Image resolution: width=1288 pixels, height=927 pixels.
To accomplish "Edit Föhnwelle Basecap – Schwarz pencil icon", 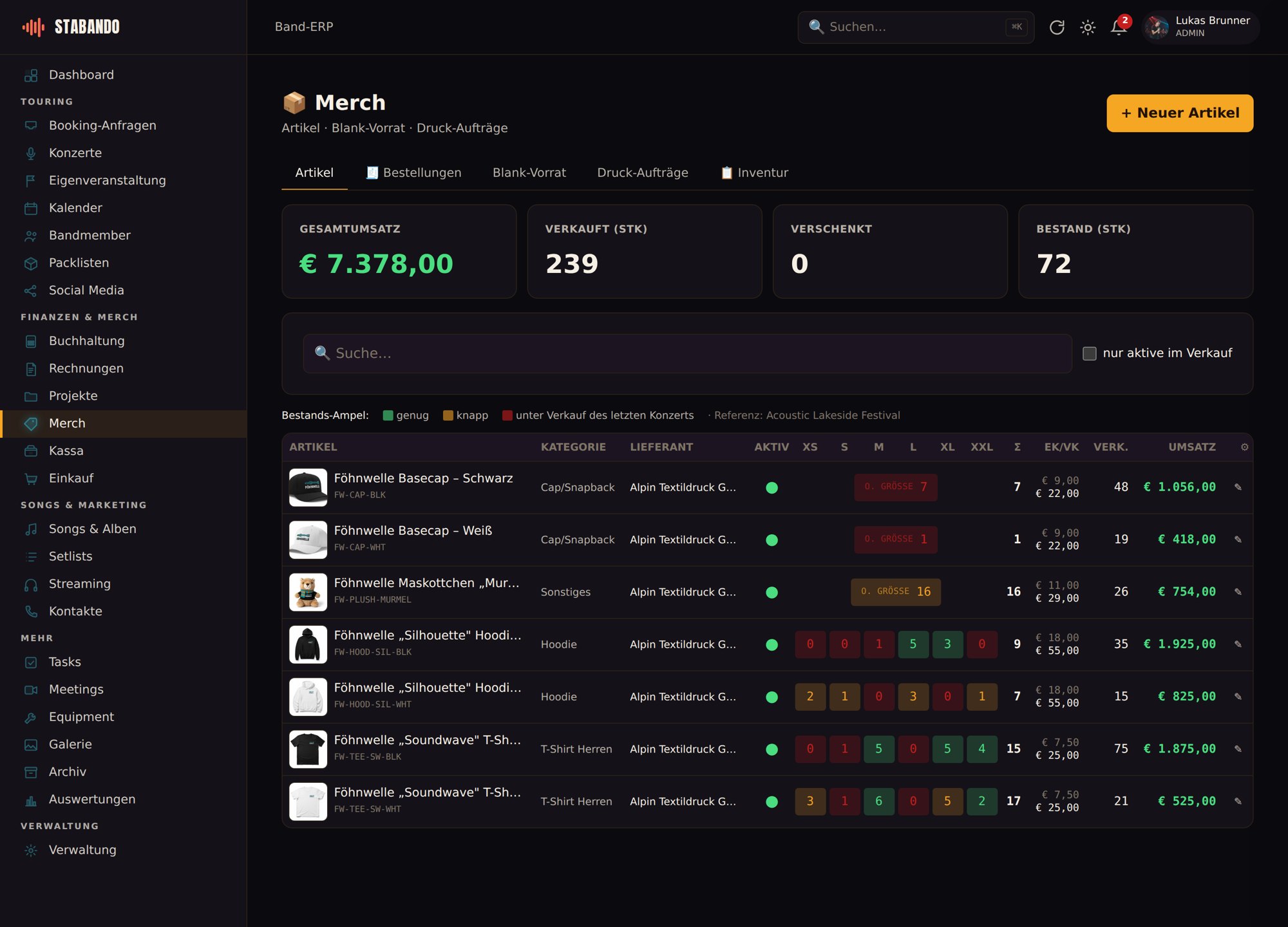I will click(x=1238, y=487).
